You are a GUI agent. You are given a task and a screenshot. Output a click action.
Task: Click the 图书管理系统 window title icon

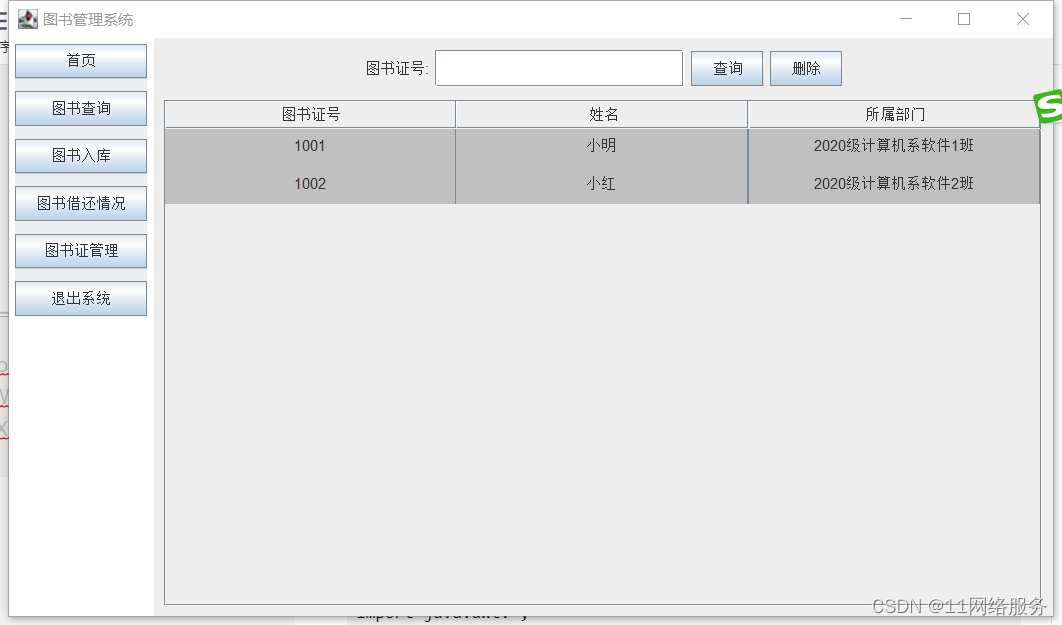click(28, 19)
